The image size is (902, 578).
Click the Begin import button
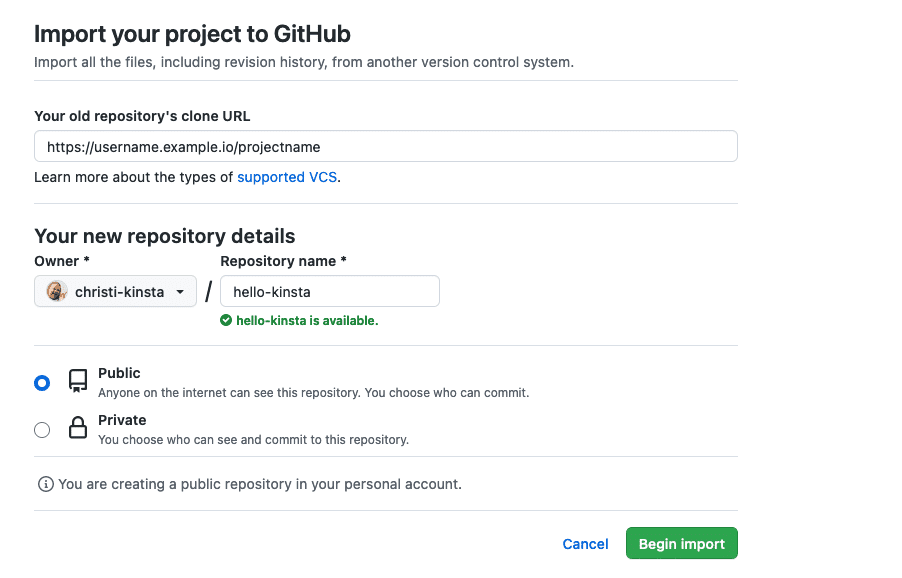681,543
